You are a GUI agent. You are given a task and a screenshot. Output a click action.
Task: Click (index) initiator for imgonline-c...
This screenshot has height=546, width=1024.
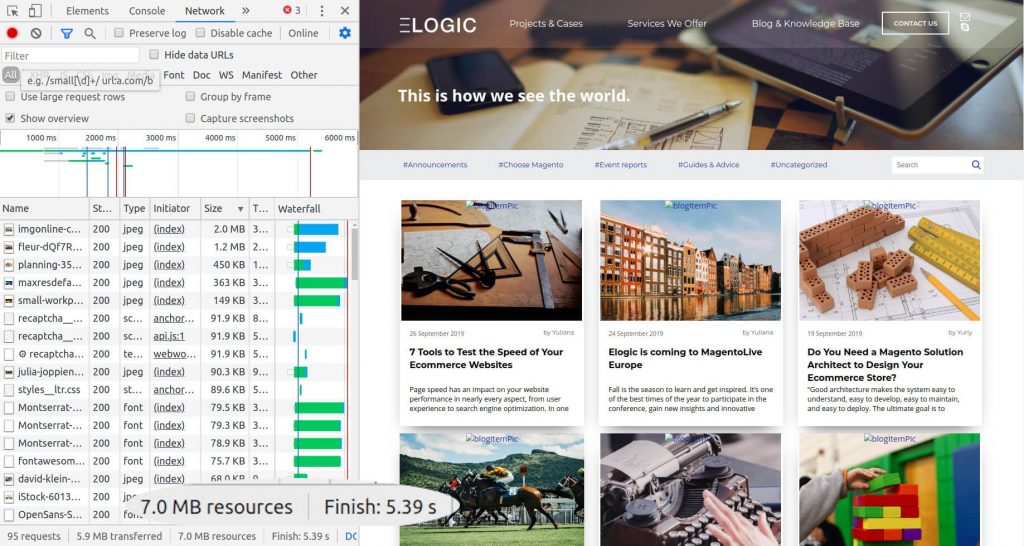coord(169,229)
